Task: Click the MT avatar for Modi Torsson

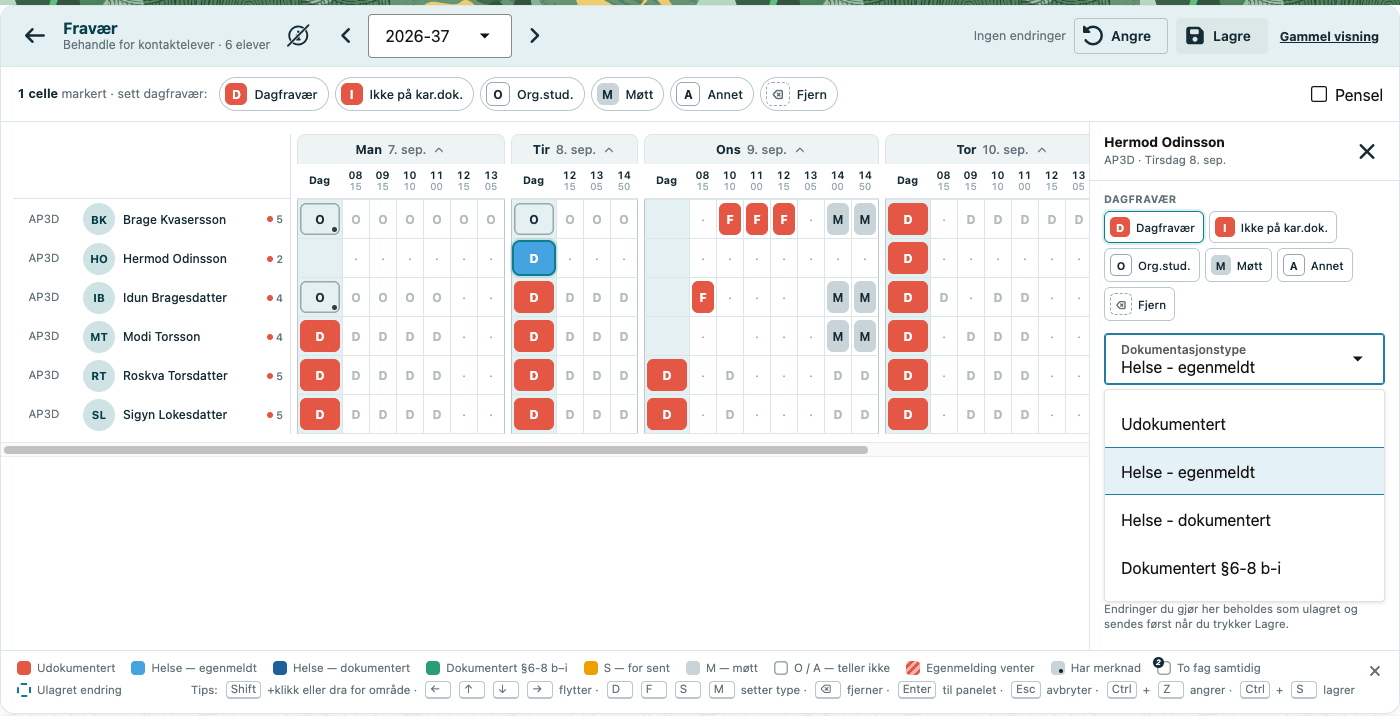Action: 99,337
